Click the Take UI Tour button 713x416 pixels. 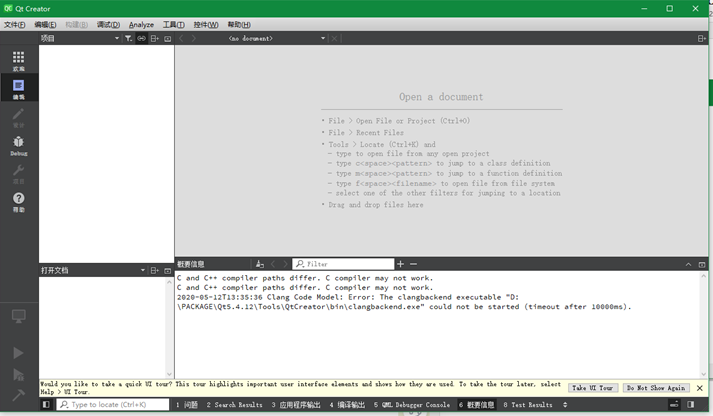pos(593,388)
